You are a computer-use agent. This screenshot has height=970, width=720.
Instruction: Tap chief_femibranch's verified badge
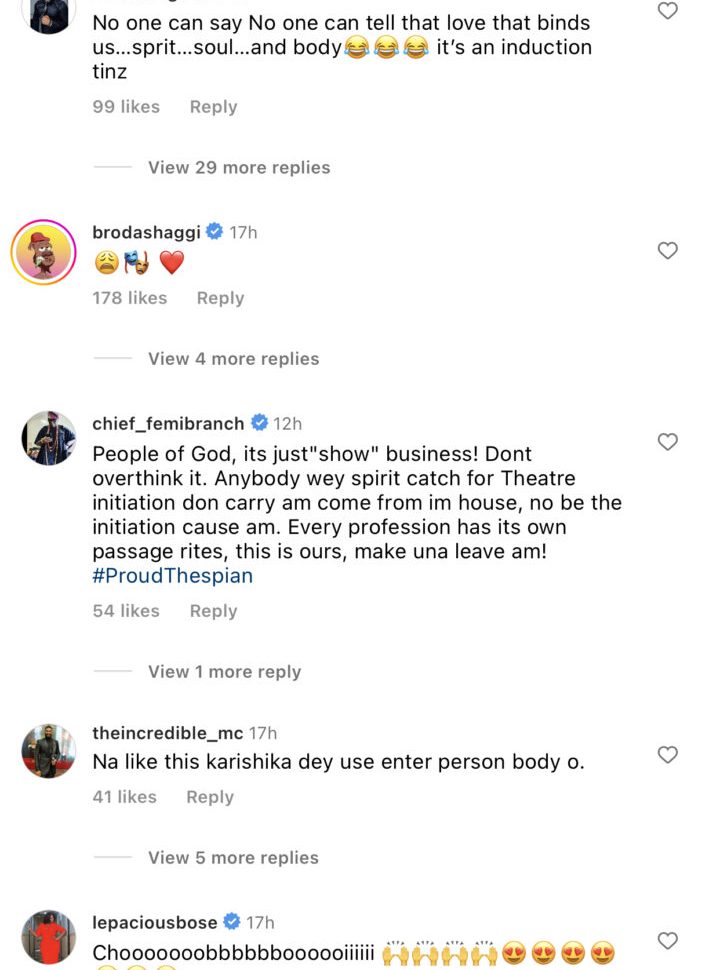[258, 423]
